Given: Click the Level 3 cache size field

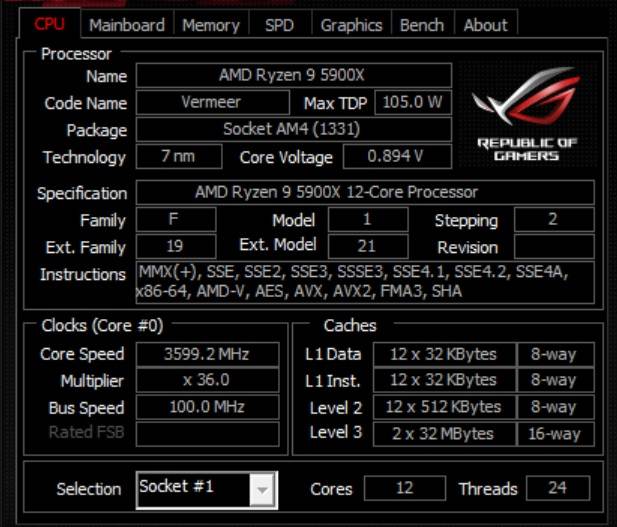Looking at the screenshot, I should tap(443, 434).
